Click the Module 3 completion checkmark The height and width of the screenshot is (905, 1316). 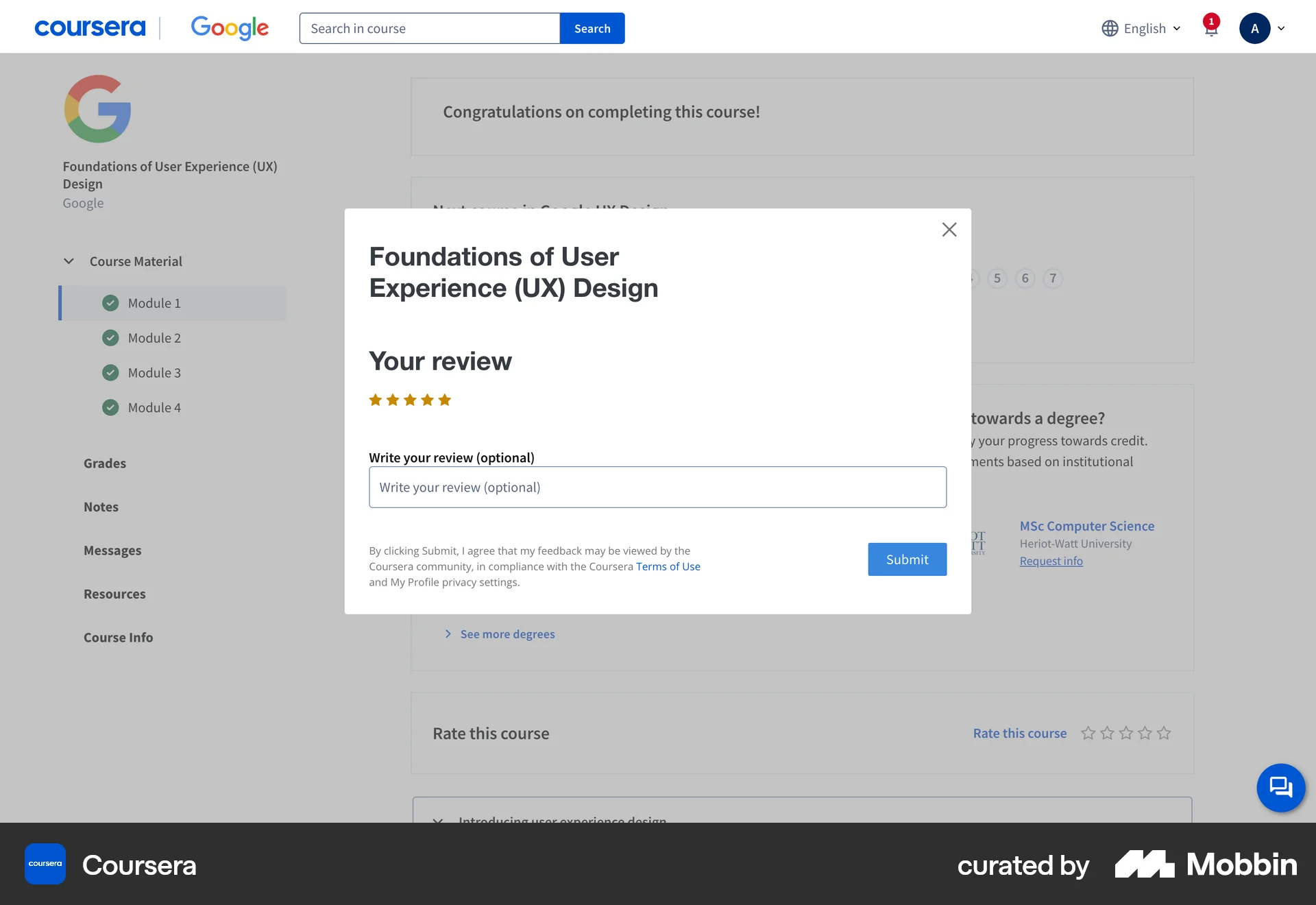110,372
